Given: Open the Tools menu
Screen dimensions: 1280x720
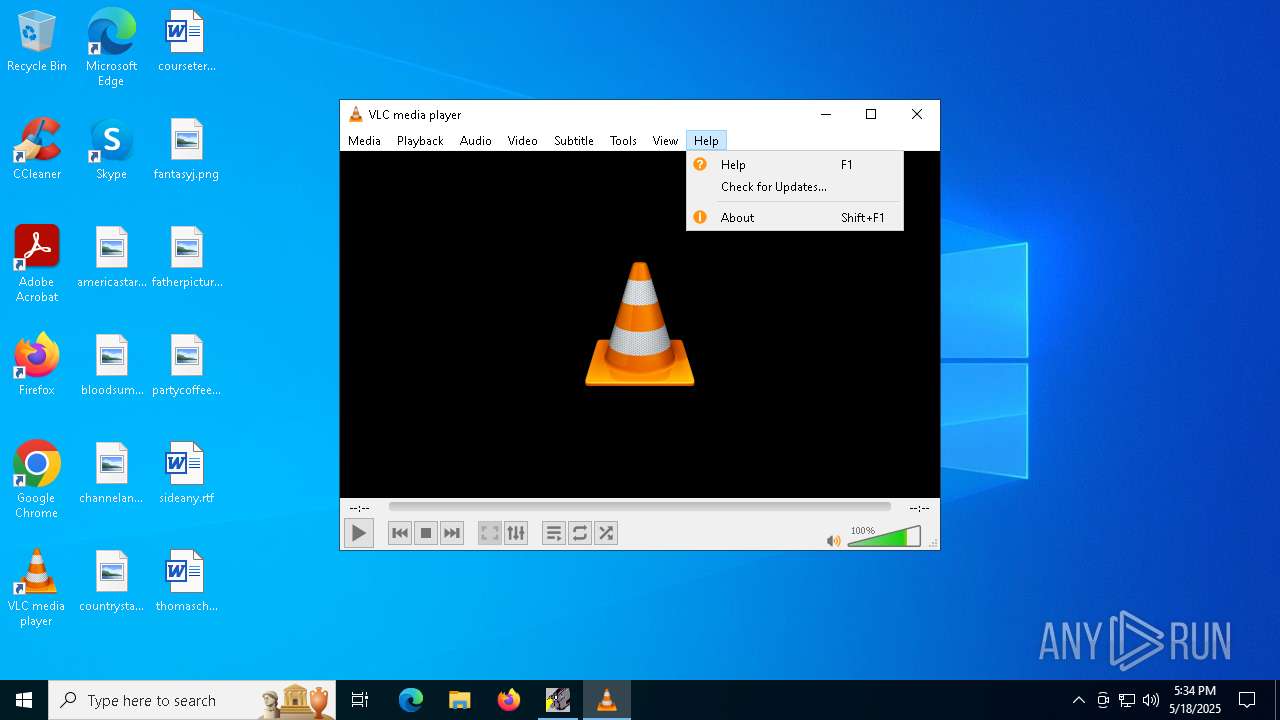Looking at the screenshot, I should (623, 141).
